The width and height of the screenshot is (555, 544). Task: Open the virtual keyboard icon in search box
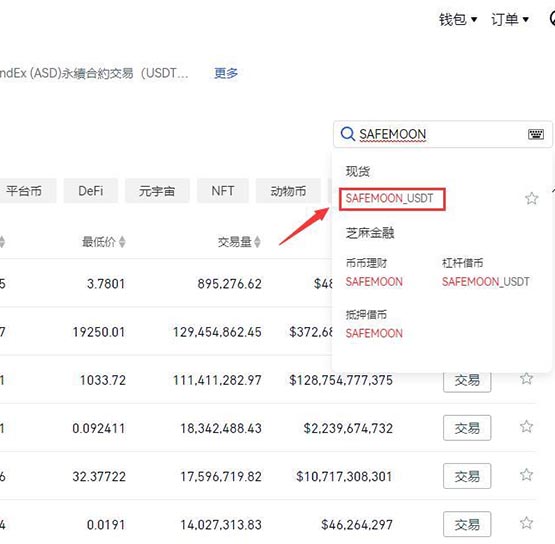536,134
